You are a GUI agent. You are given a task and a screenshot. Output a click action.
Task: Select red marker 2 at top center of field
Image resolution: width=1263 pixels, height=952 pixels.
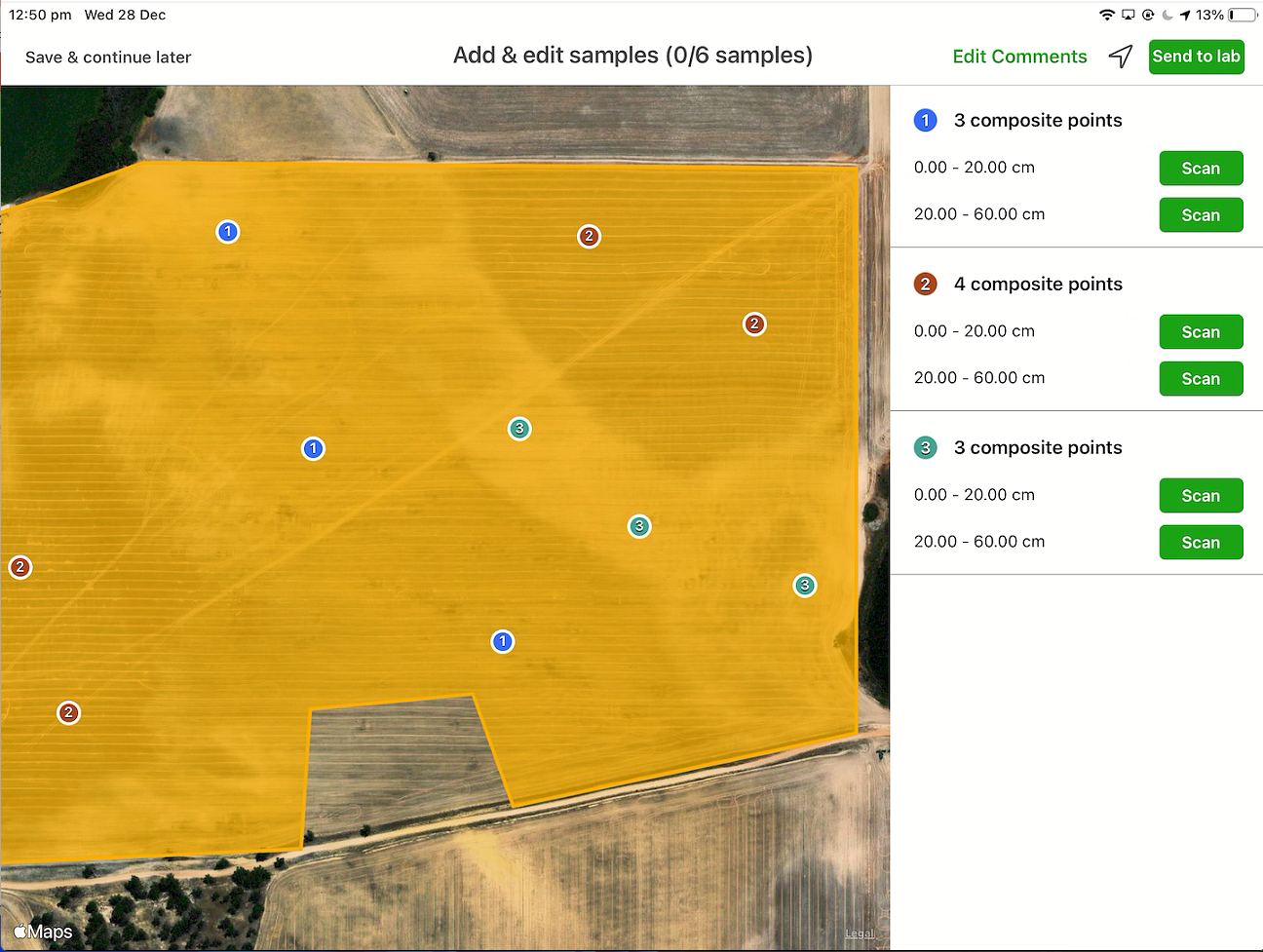pos(589,236)
